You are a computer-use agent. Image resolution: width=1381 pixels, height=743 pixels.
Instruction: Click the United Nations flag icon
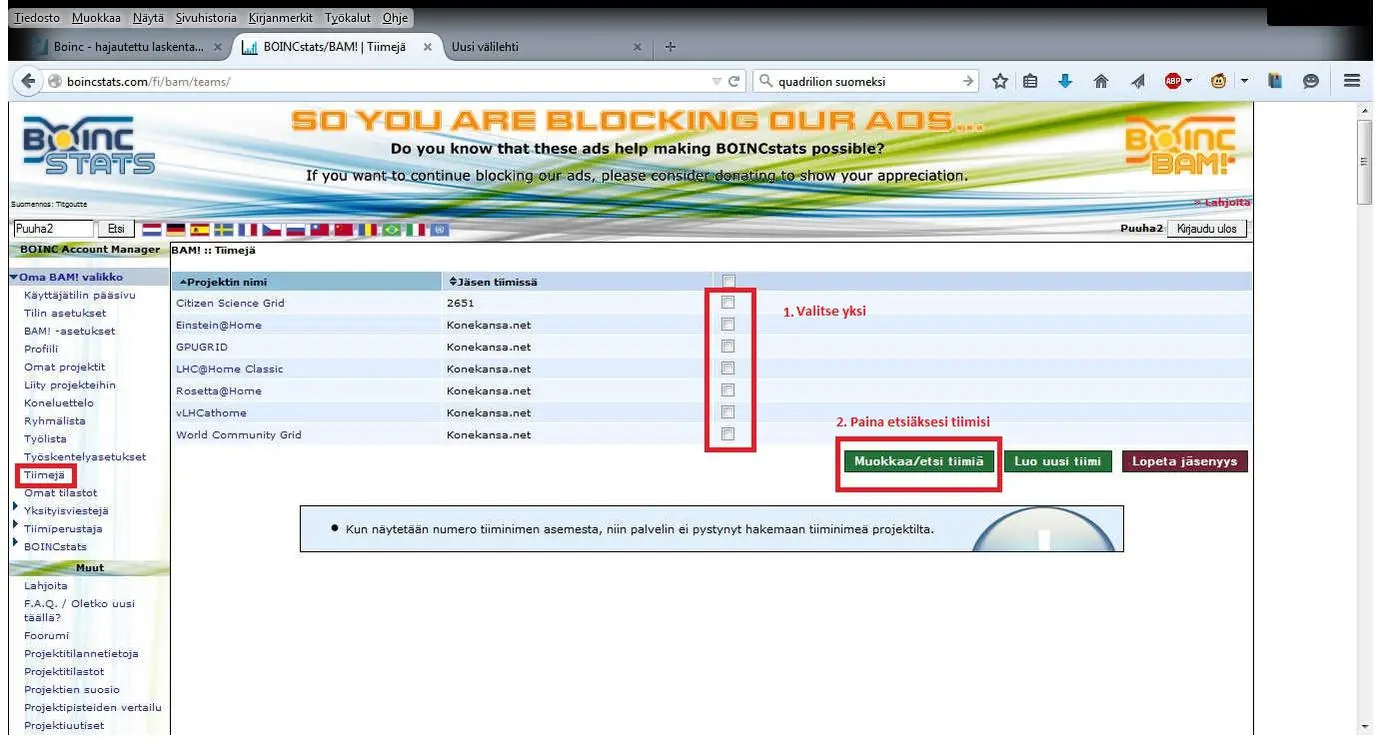(x=440, y=229)
